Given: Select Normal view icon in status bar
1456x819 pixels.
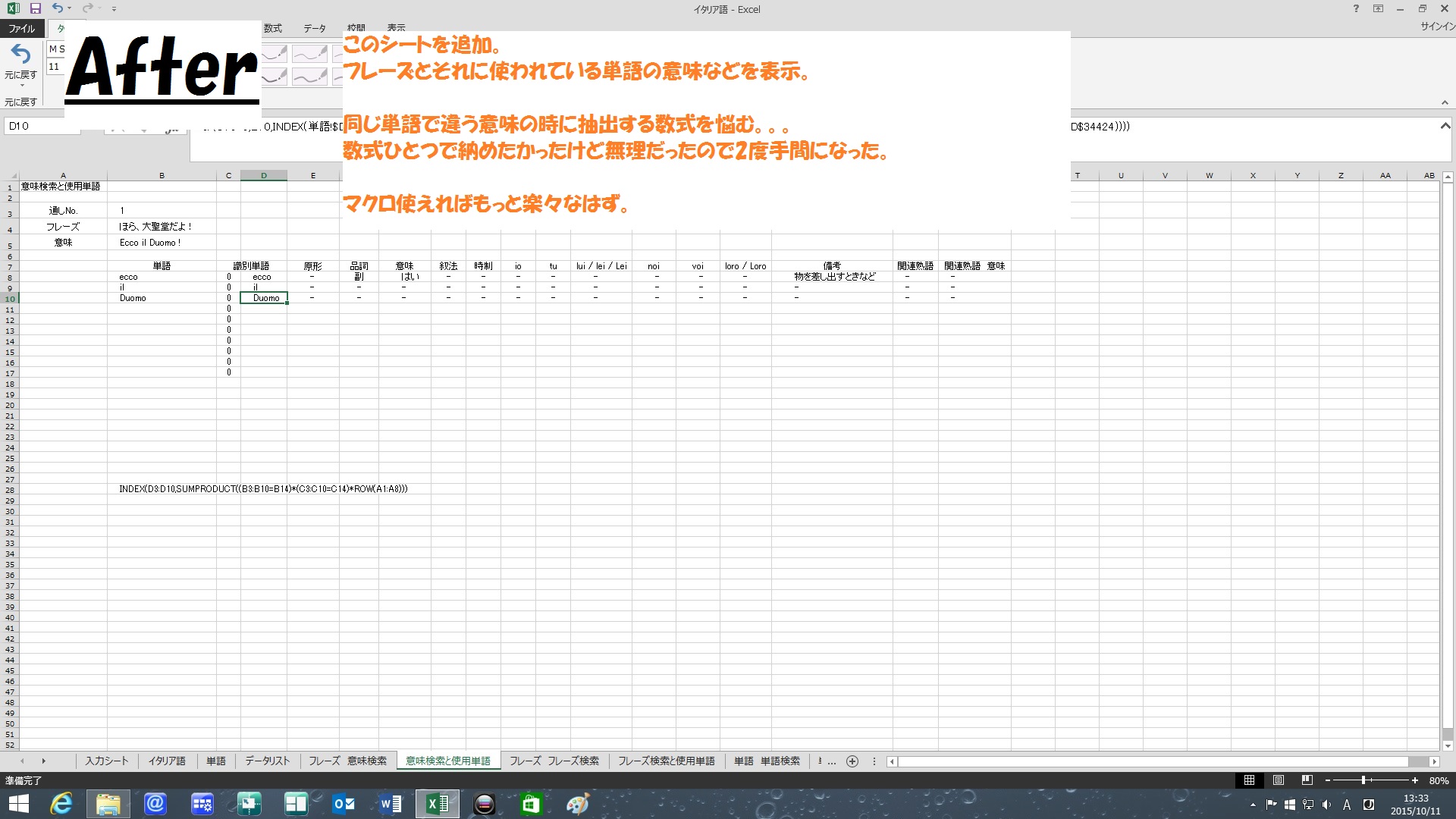Looking at the screenshot, I should click(1249, 780).
